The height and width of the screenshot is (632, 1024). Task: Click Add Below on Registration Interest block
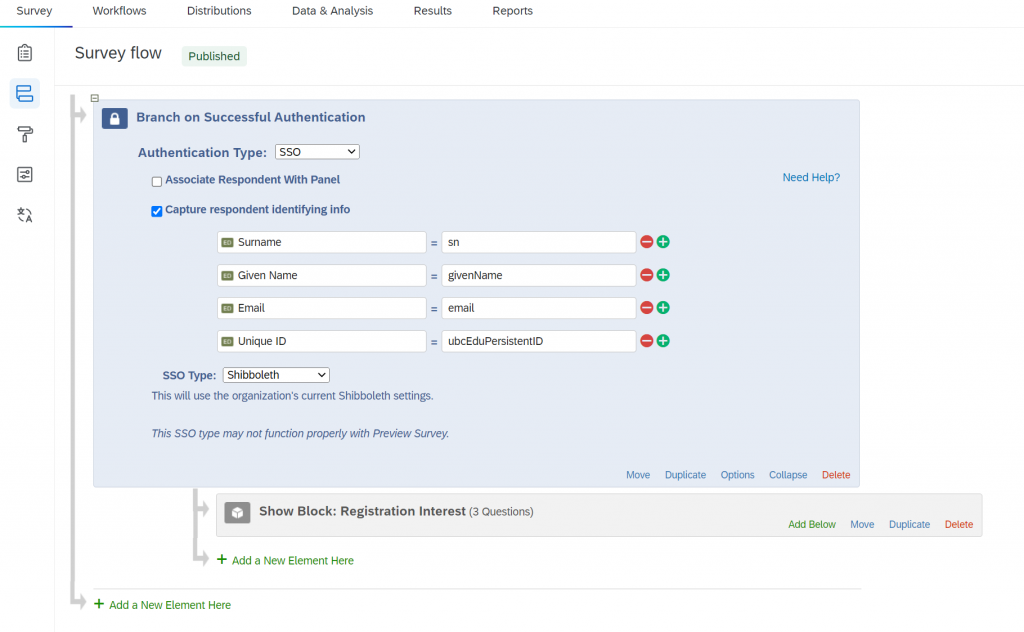coord(812,524)
